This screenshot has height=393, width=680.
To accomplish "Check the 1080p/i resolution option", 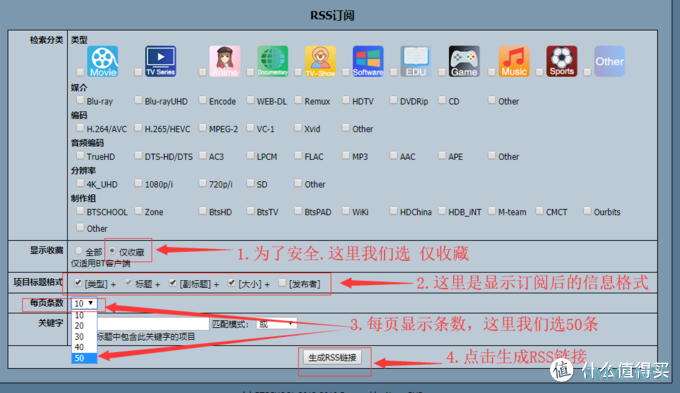I will point(138,183).
